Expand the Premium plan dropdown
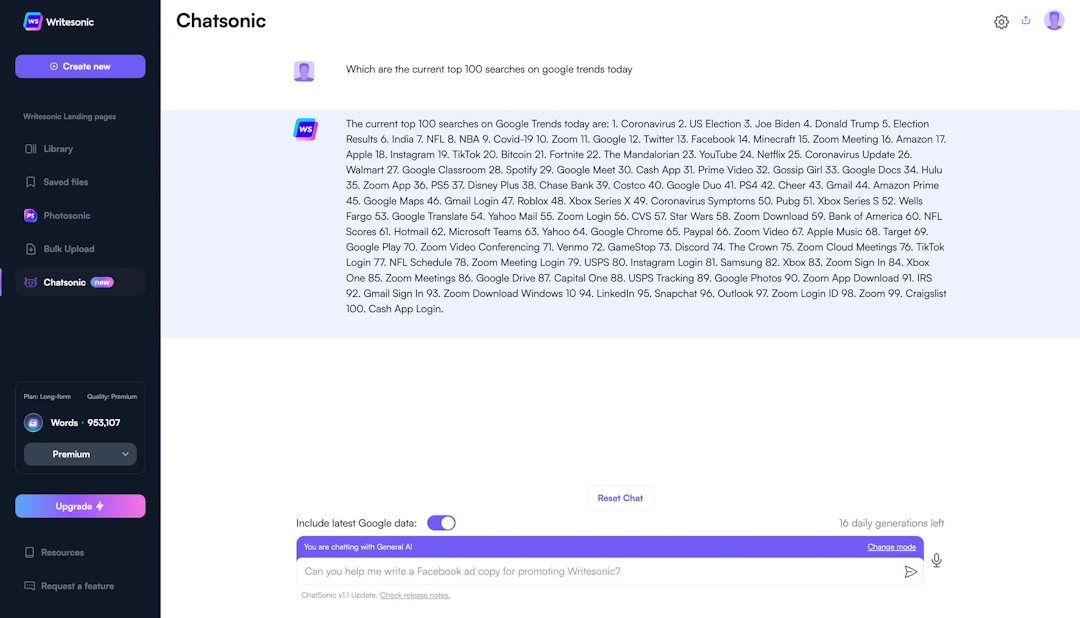 click(80, 454)
